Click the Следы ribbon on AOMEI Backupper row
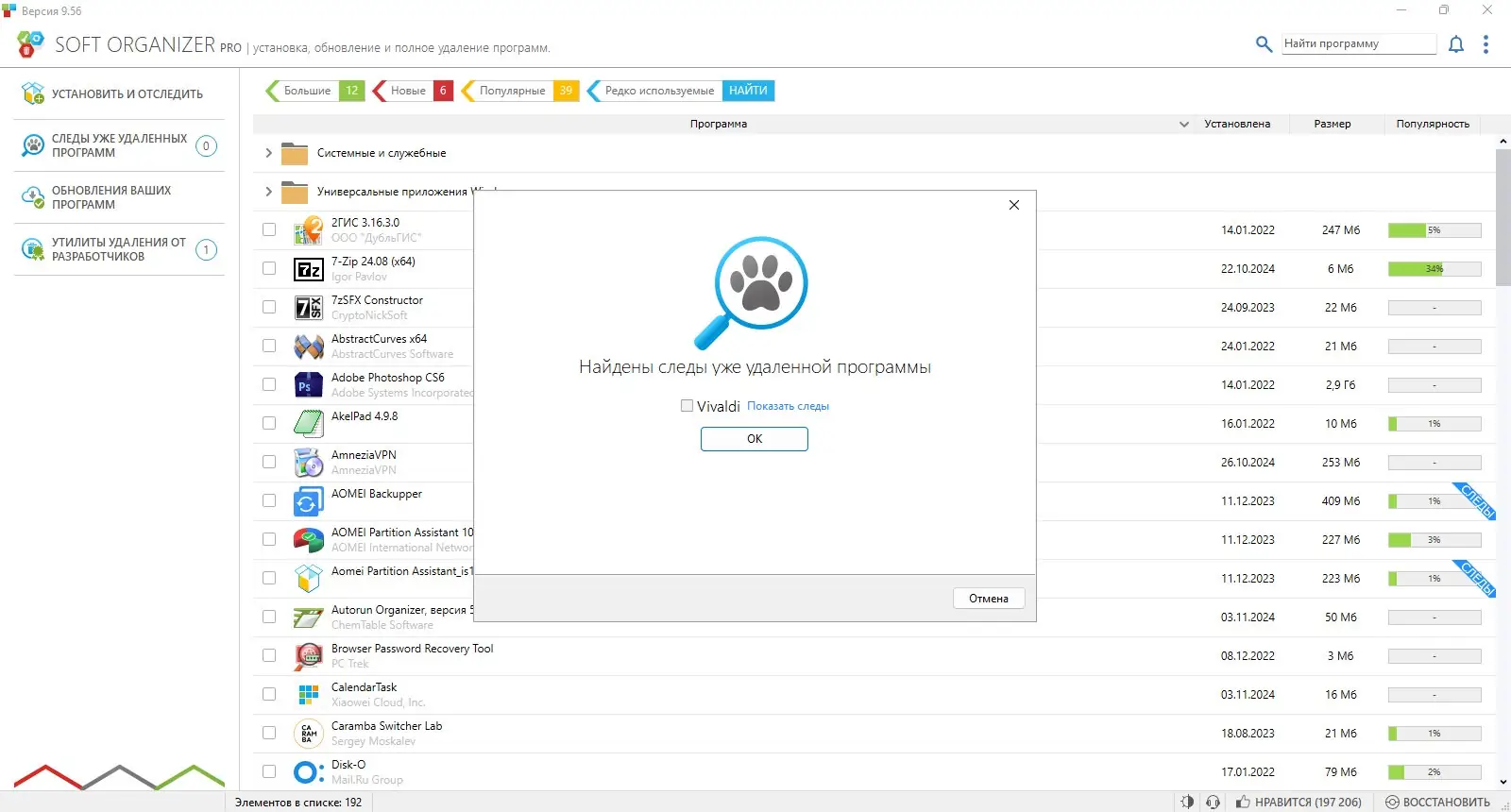1511x812 pixels. 1477,501
